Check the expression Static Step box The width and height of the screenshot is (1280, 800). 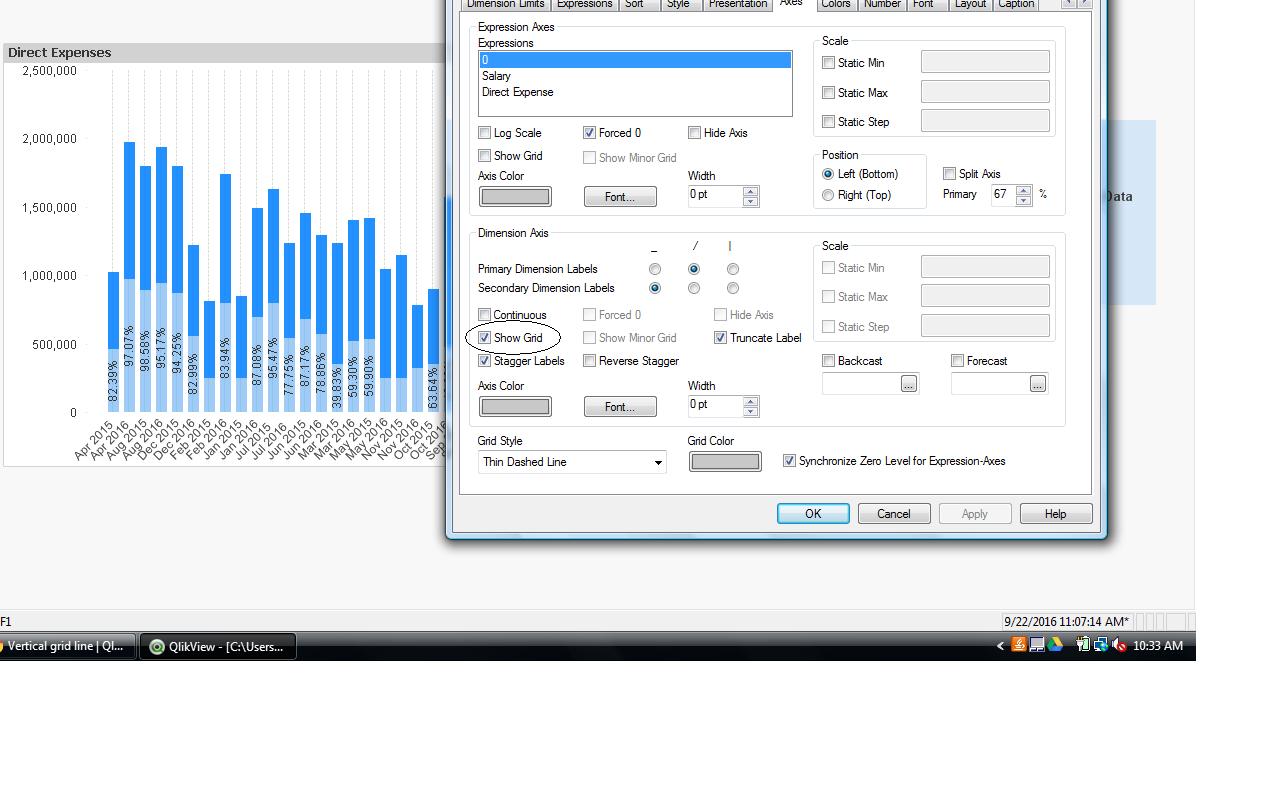pos(828,122)
